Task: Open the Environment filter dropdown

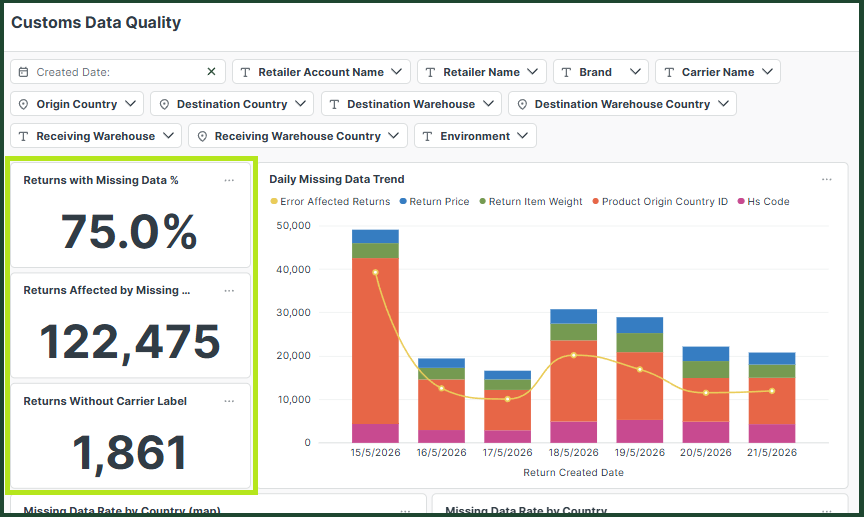Action: click(x=475, y=136)
